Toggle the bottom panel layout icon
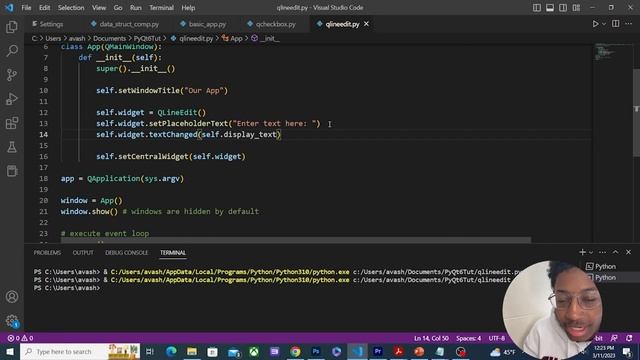 pyautogui.click(x=550, y=8)
